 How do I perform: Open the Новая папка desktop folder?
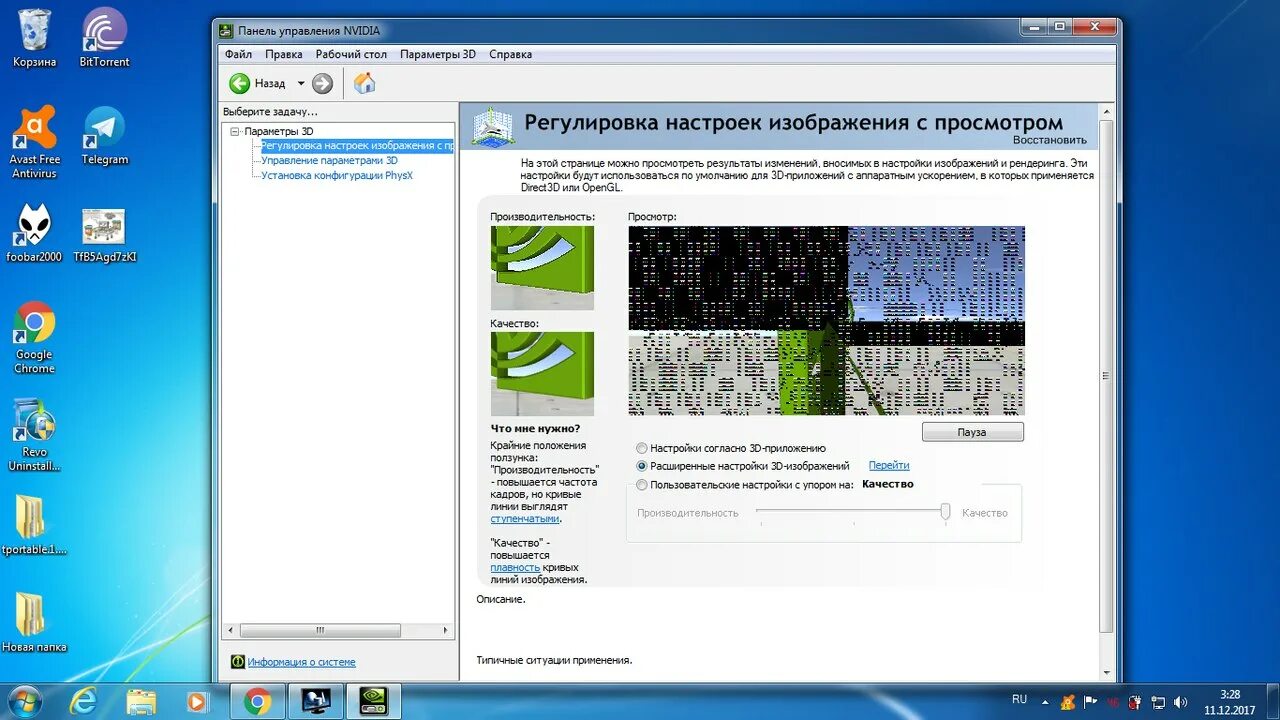click(34, 623)
